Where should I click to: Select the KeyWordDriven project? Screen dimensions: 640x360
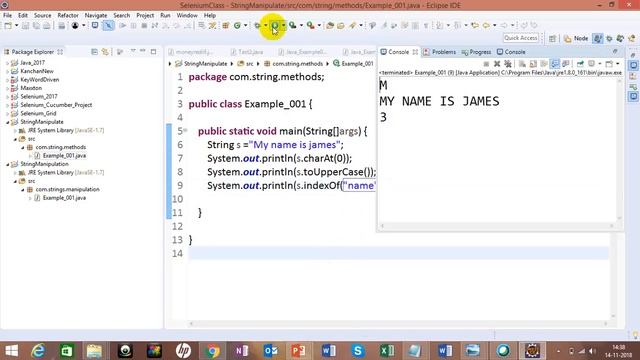[x=40, y=80]
